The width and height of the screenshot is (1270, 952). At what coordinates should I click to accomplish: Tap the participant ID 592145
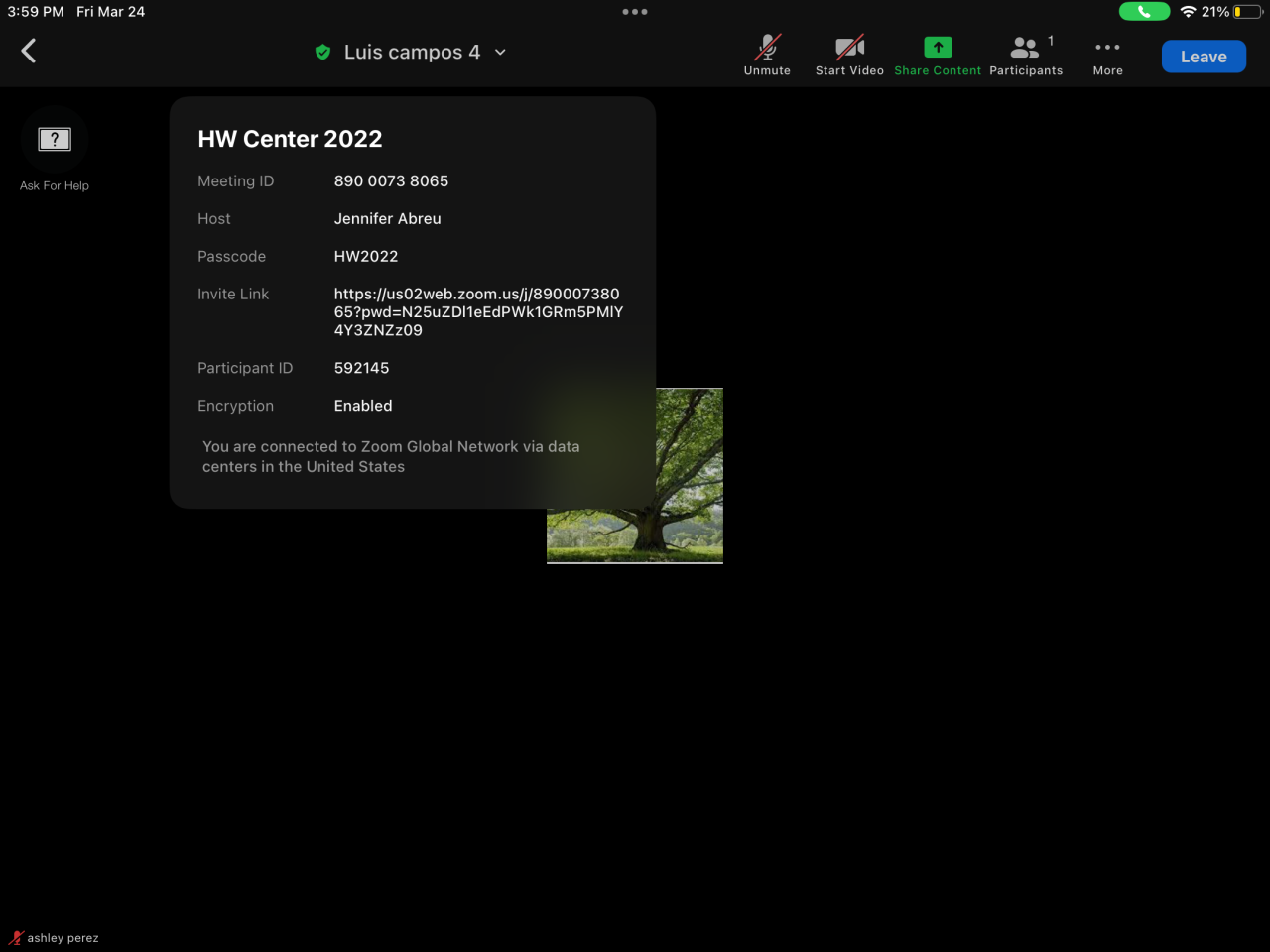[361, 368]
